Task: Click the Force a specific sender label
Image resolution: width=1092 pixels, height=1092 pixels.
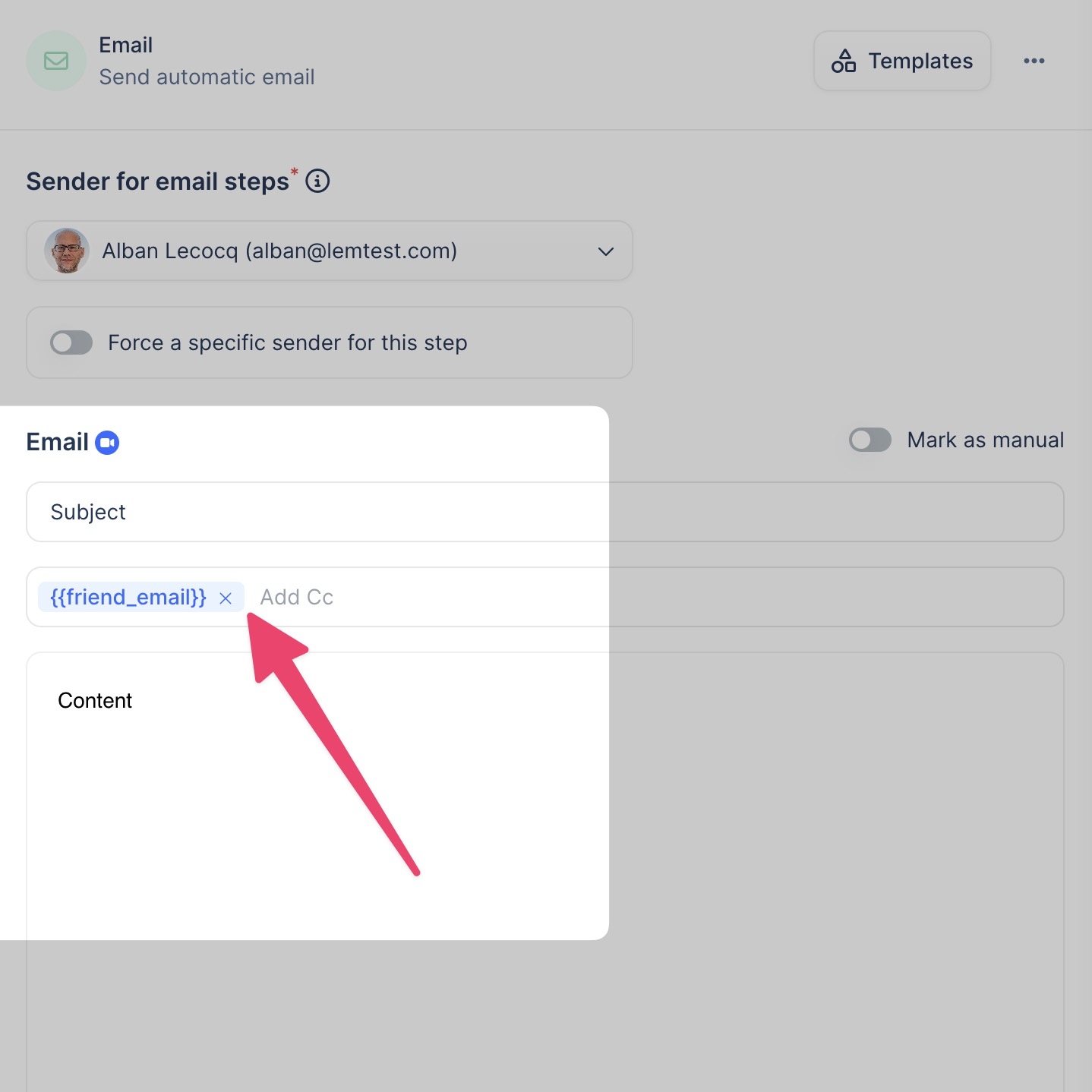Action: click(x=287, y=342)
